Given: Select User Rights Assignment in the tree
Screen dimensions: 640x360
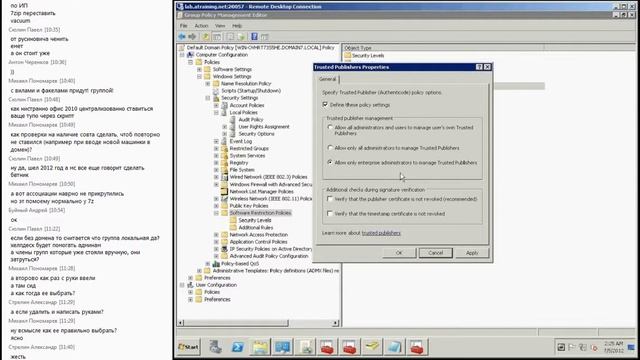Looking at the screenshot, I should click(x=264, y=127).
